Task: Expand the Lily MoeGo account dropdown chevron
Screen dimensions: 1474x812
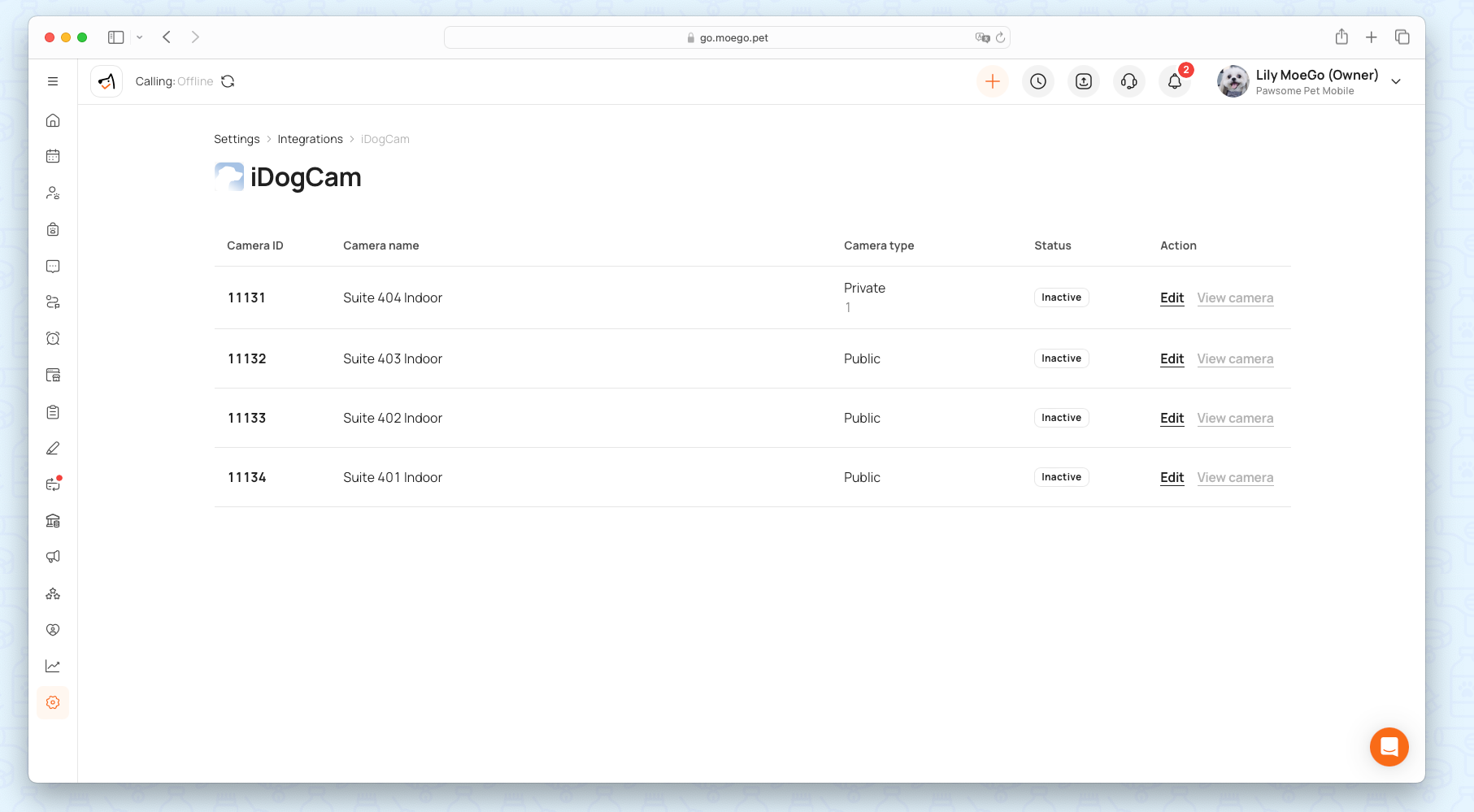Action: coord(1396,81)
